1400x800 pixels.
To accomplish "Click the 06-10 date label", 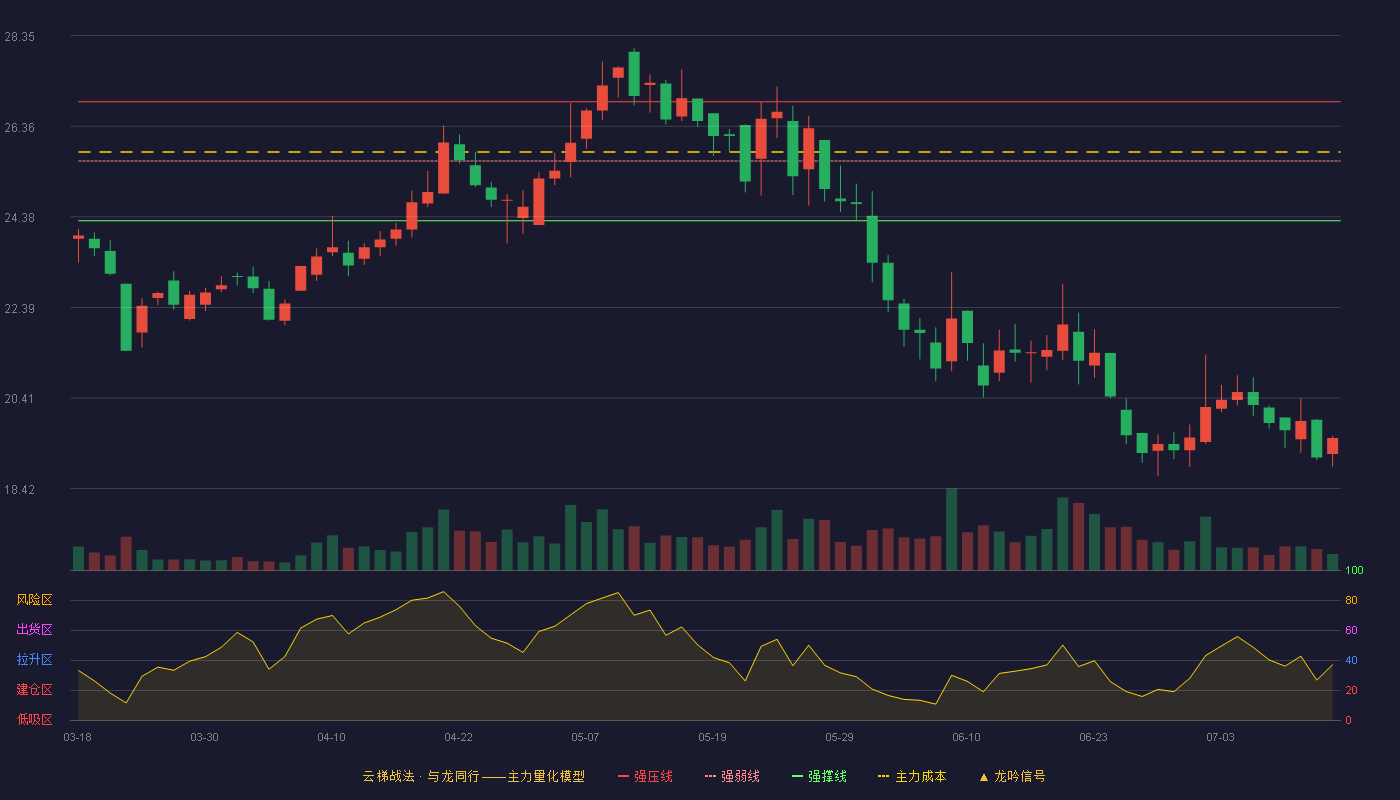I will tap(966, 737).
